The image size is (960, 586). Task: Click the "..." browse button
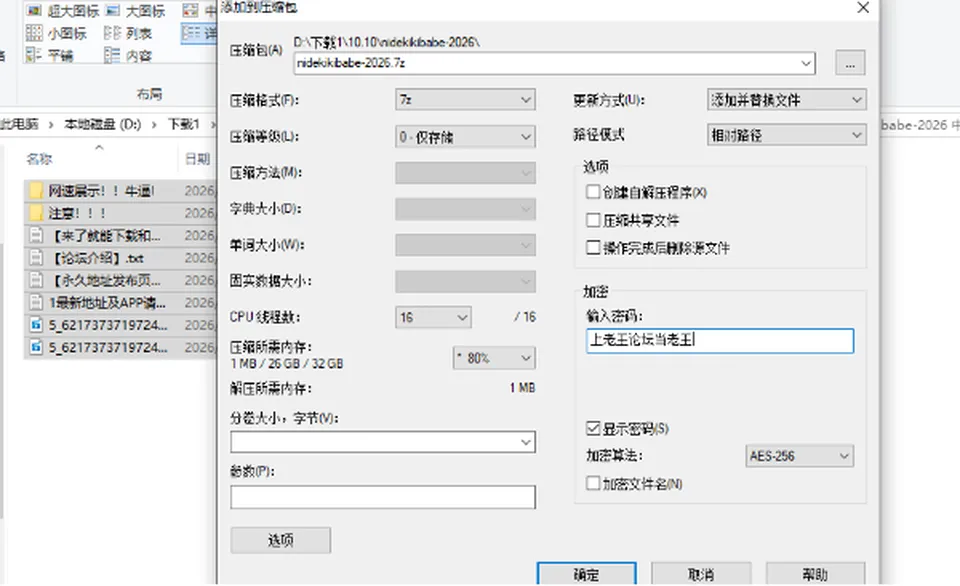click(x=850, y=63)
